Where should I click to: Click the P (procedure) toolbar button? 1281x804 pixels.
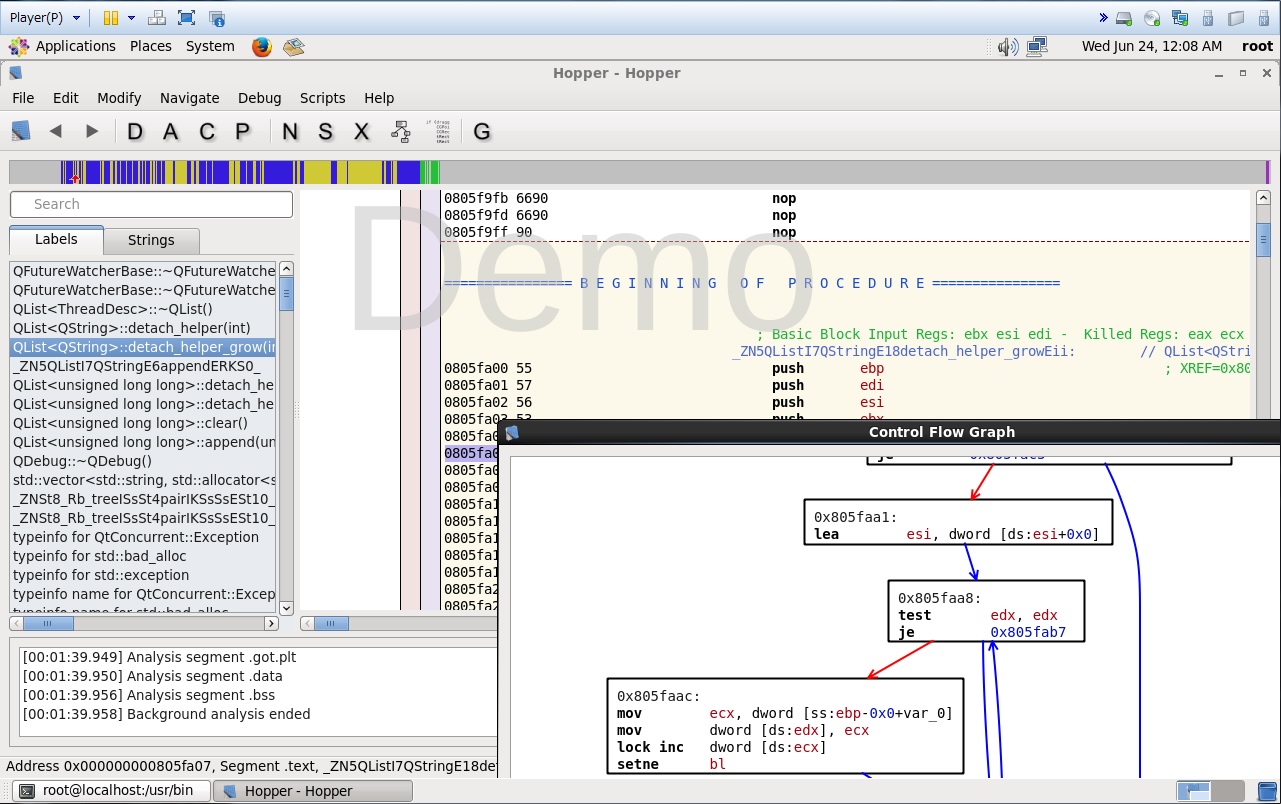click(x=242, y=131)
